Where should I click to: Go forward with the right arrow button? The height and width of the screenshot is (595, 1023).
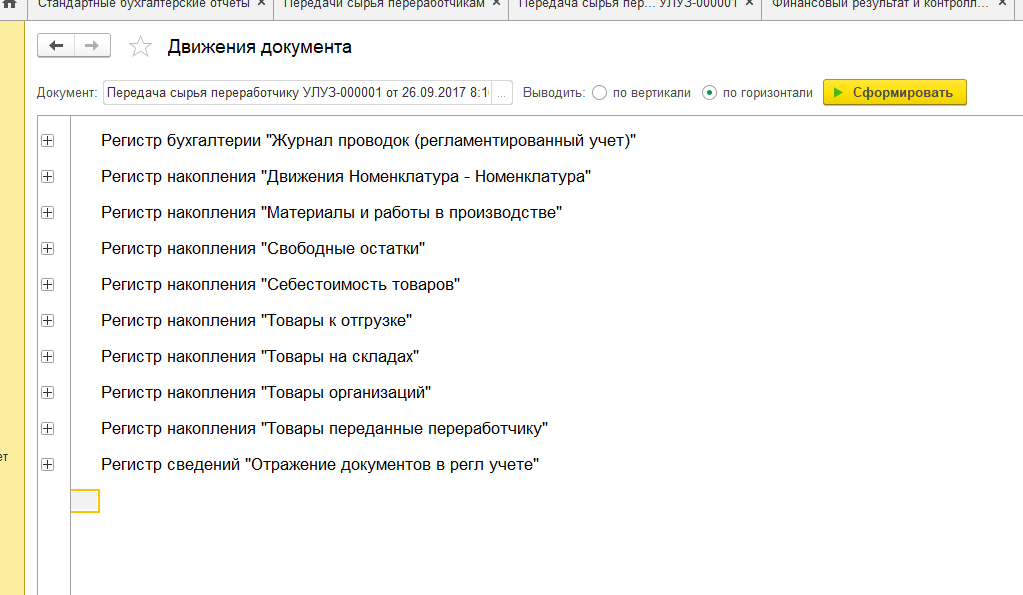91,46
